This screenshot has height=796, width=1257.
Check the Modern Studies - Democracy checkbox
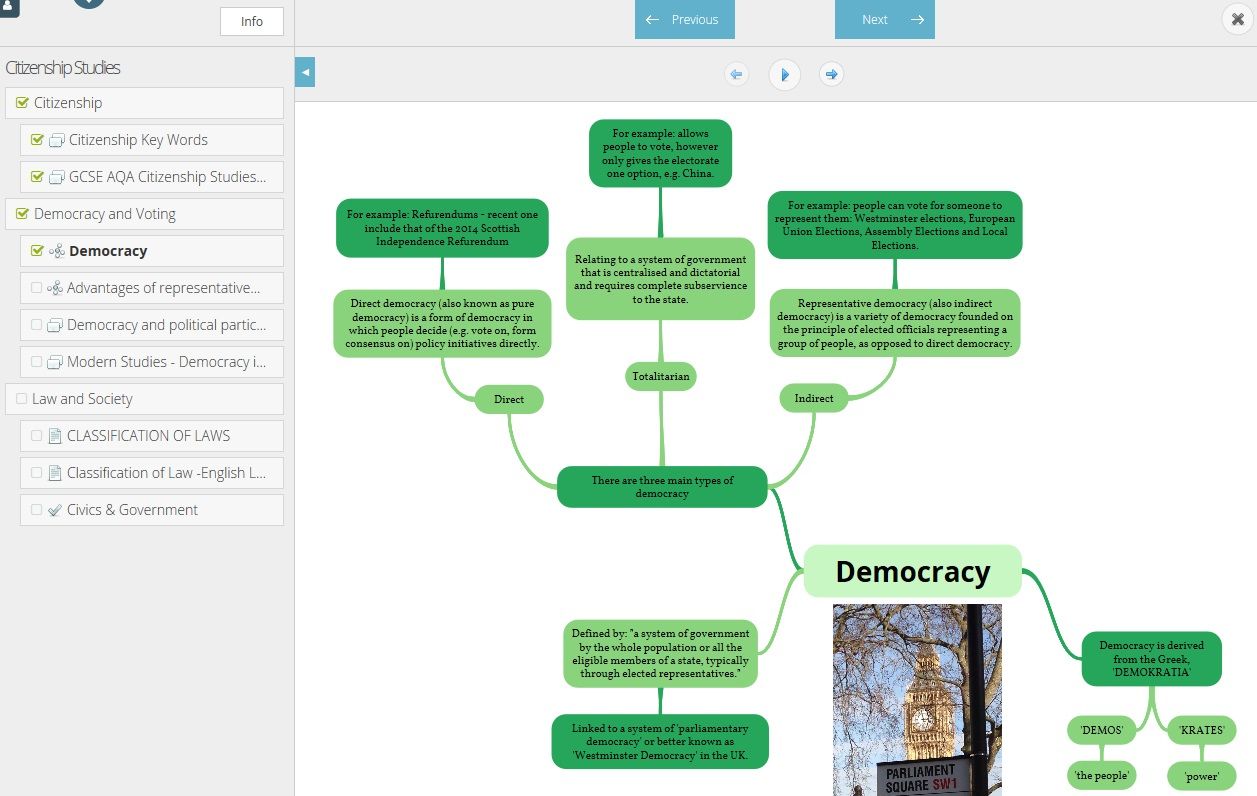pyautogui.click(x=37, y=362)
